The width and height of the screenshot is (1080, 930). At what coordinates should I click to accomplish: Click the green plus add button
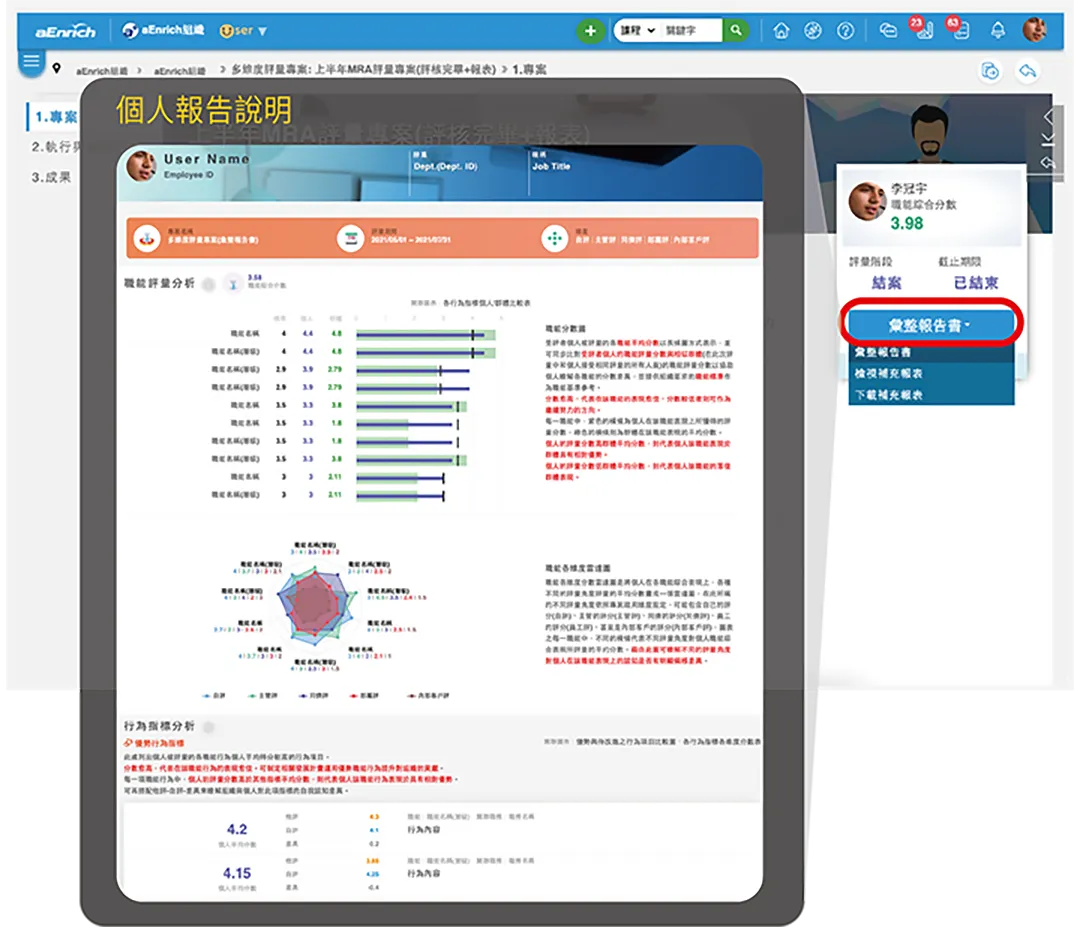coord(590,31)
